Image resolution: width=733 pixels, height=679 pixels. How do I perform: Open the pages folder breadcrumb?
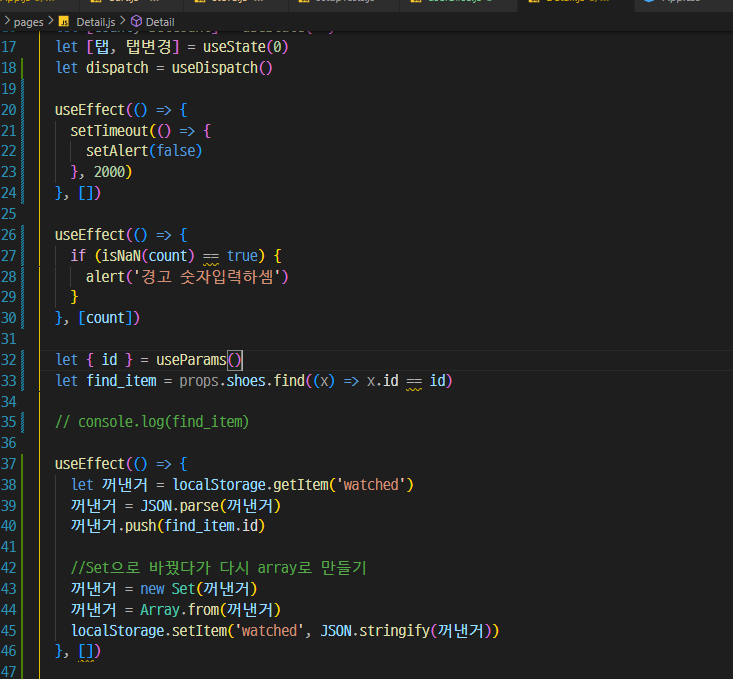pyautogui.click(x=29, y=22)
